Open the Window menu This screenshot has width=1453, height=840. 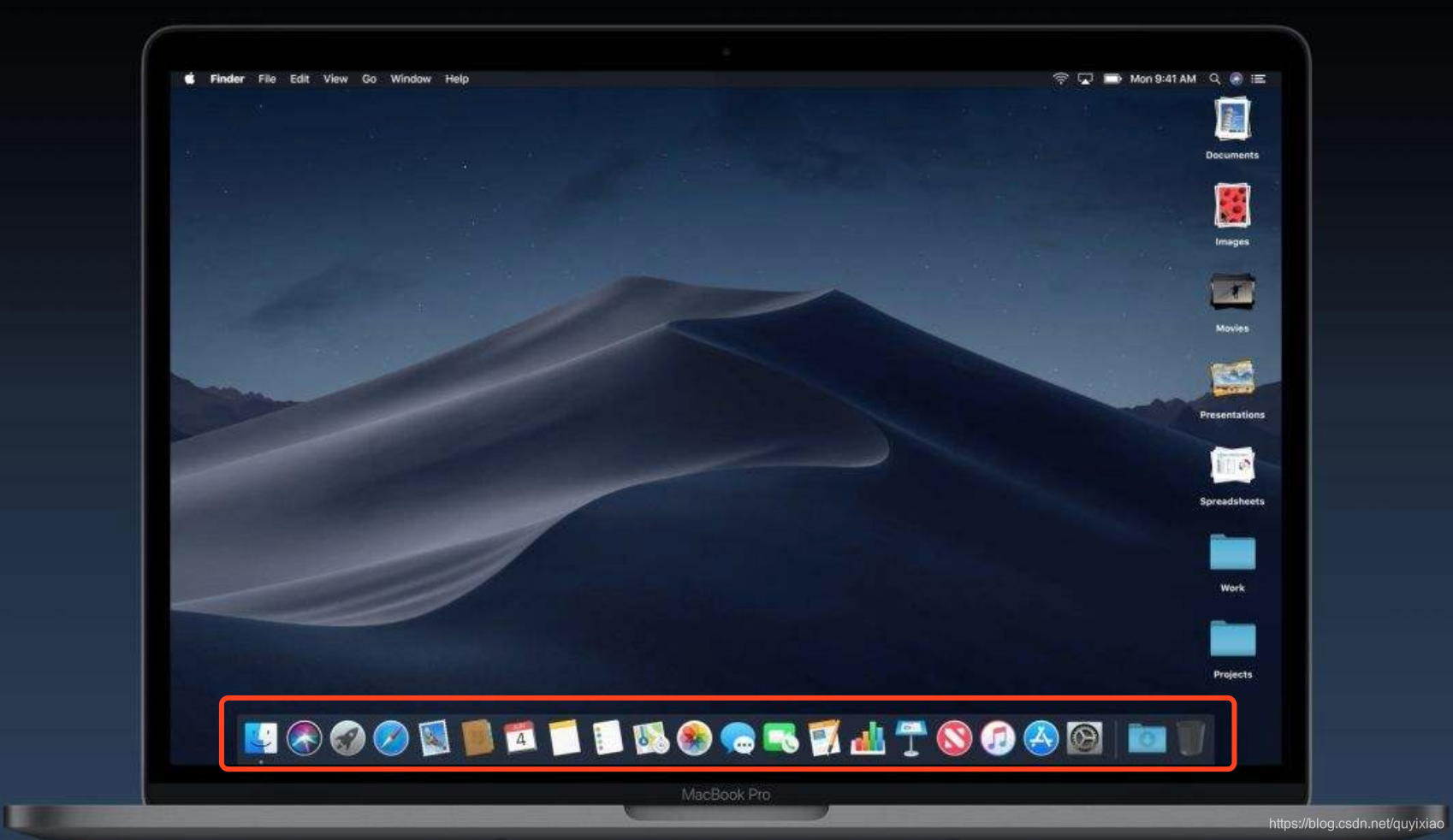(x=411, y=79)
